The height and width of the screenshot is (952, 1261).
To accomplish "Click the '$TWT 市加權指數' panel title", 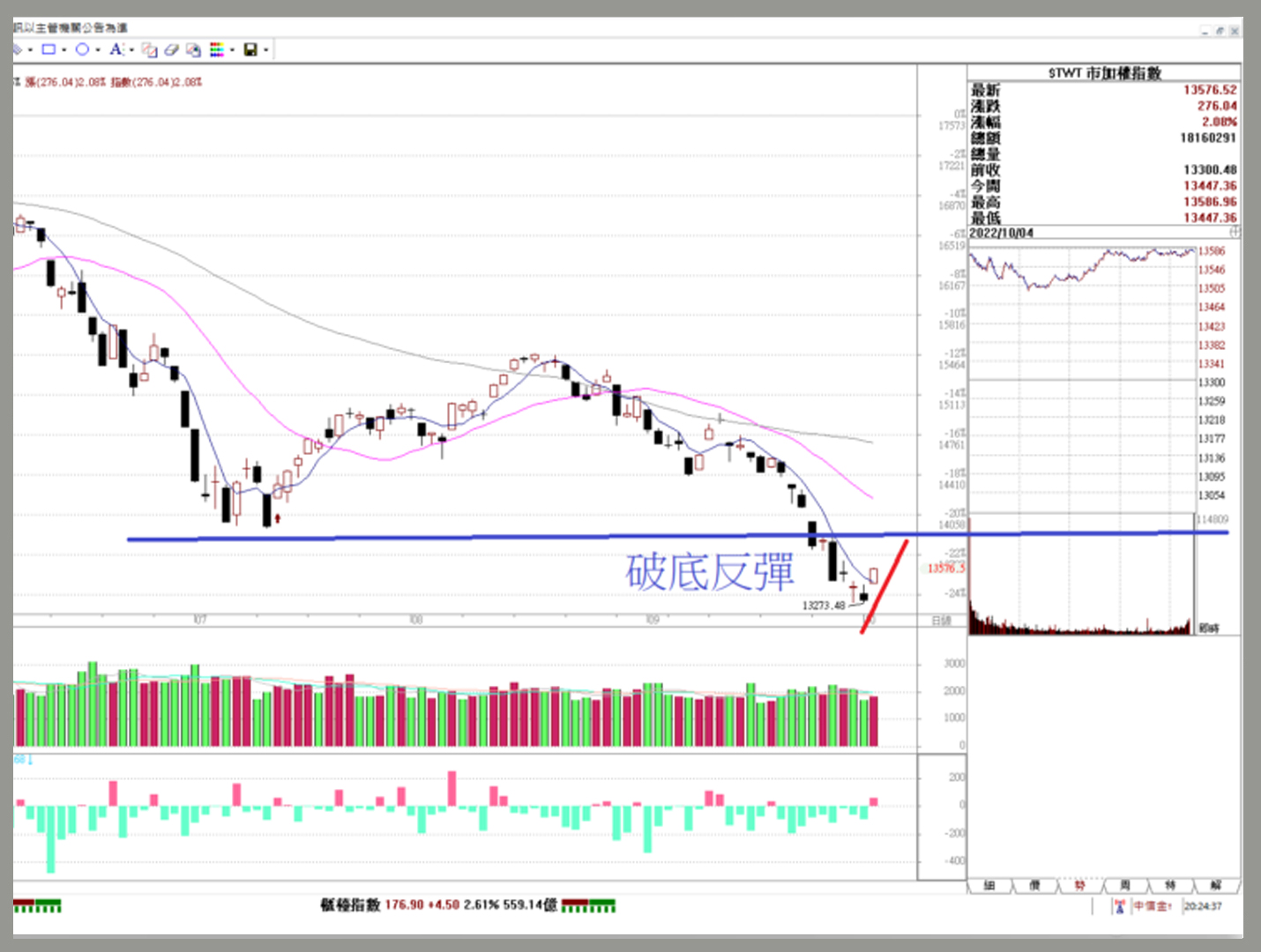I will coord(1104,73).
